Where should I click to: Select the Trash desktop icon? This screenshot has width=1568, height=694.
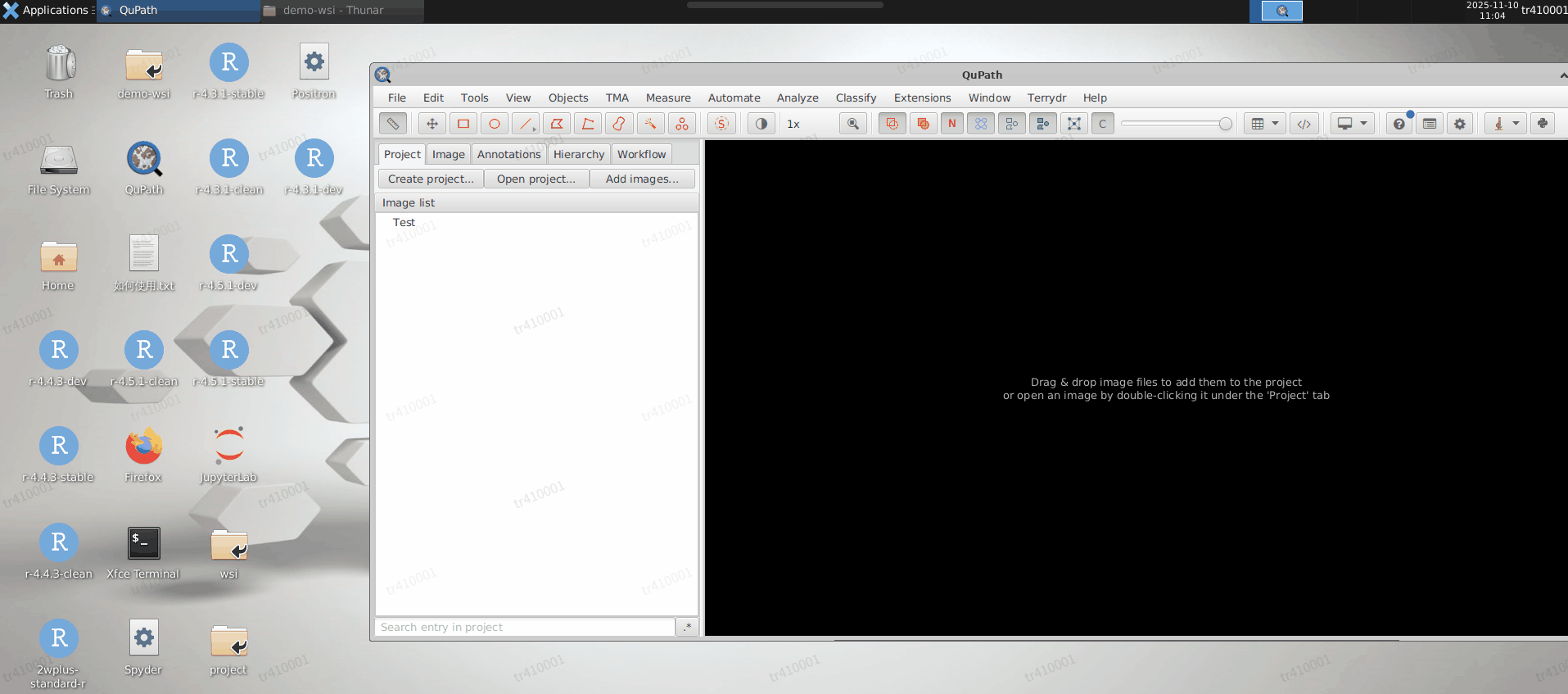59,72
